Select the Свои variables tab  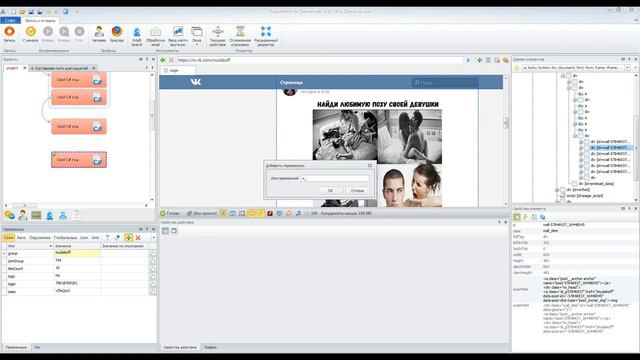click(9, 238)
